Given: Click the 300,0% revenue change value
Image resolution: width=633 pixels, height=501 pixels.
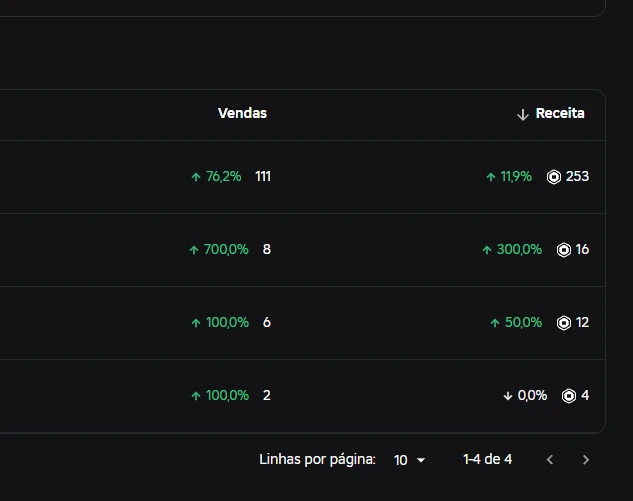Looking at the screenshot, I should click(x=519, y=249).
